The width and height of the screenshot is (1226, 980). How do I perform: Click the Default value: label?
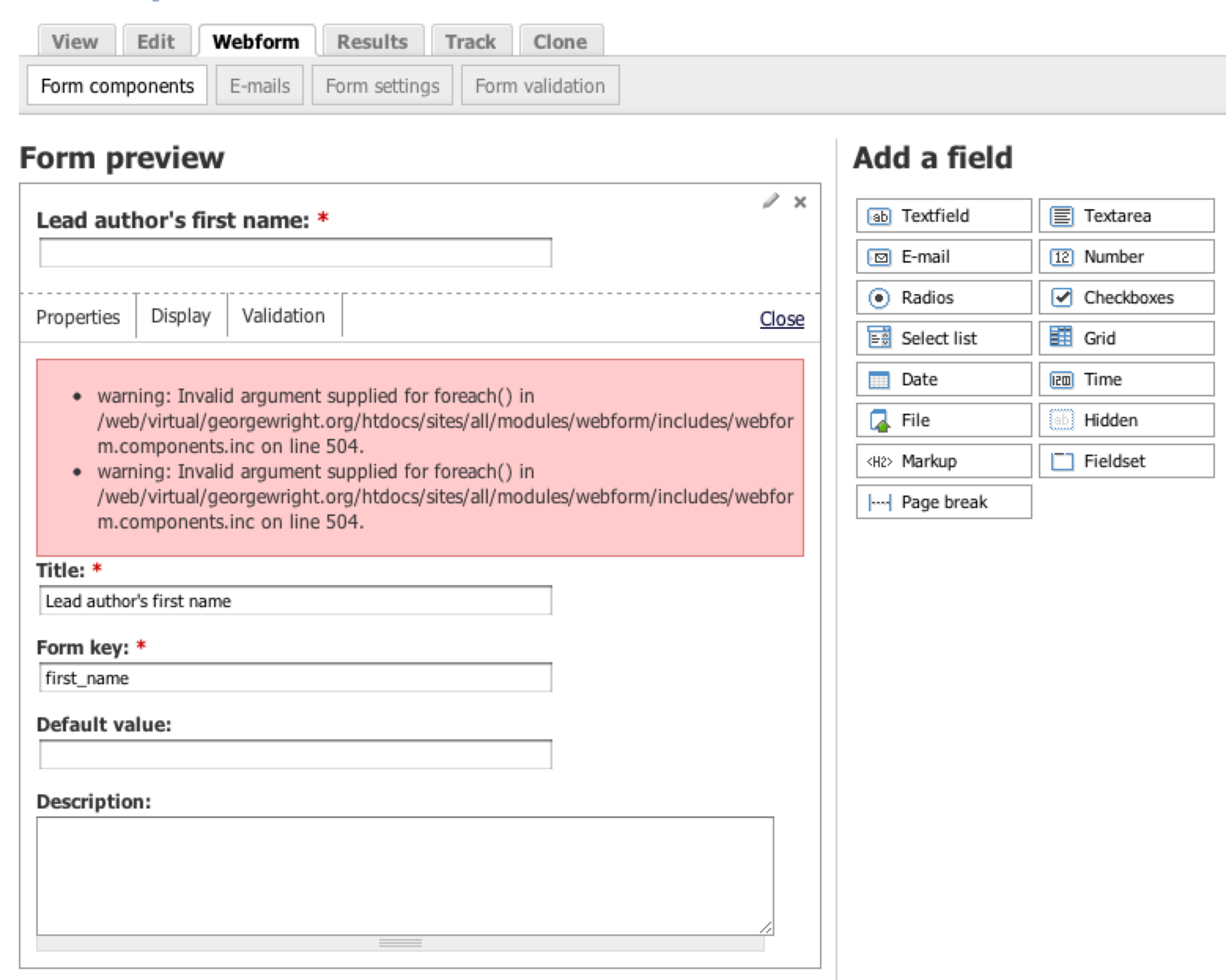click(x=104, y=725)
